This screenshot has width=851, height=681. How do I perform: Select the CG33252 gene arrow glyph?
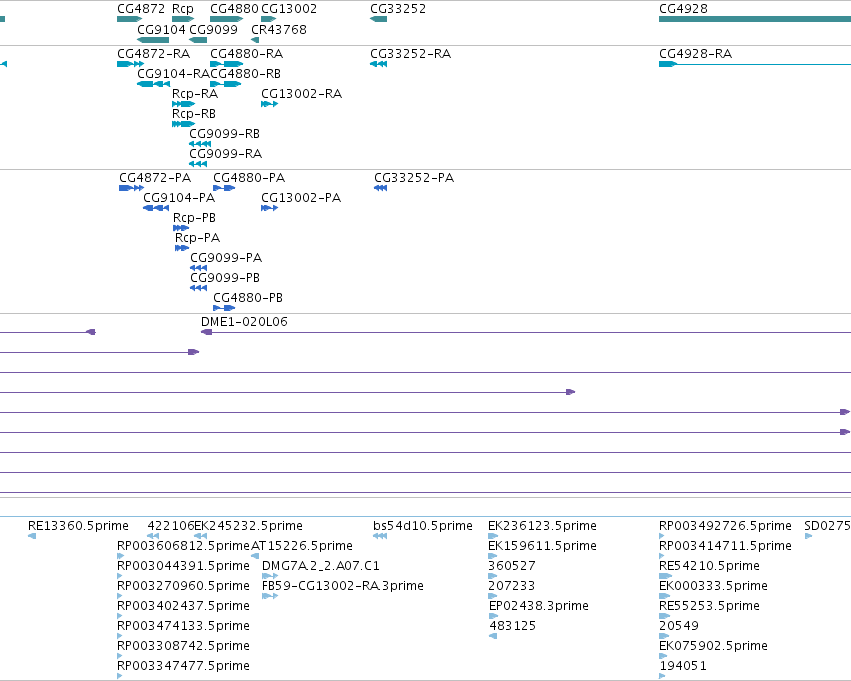pos(378,19)
